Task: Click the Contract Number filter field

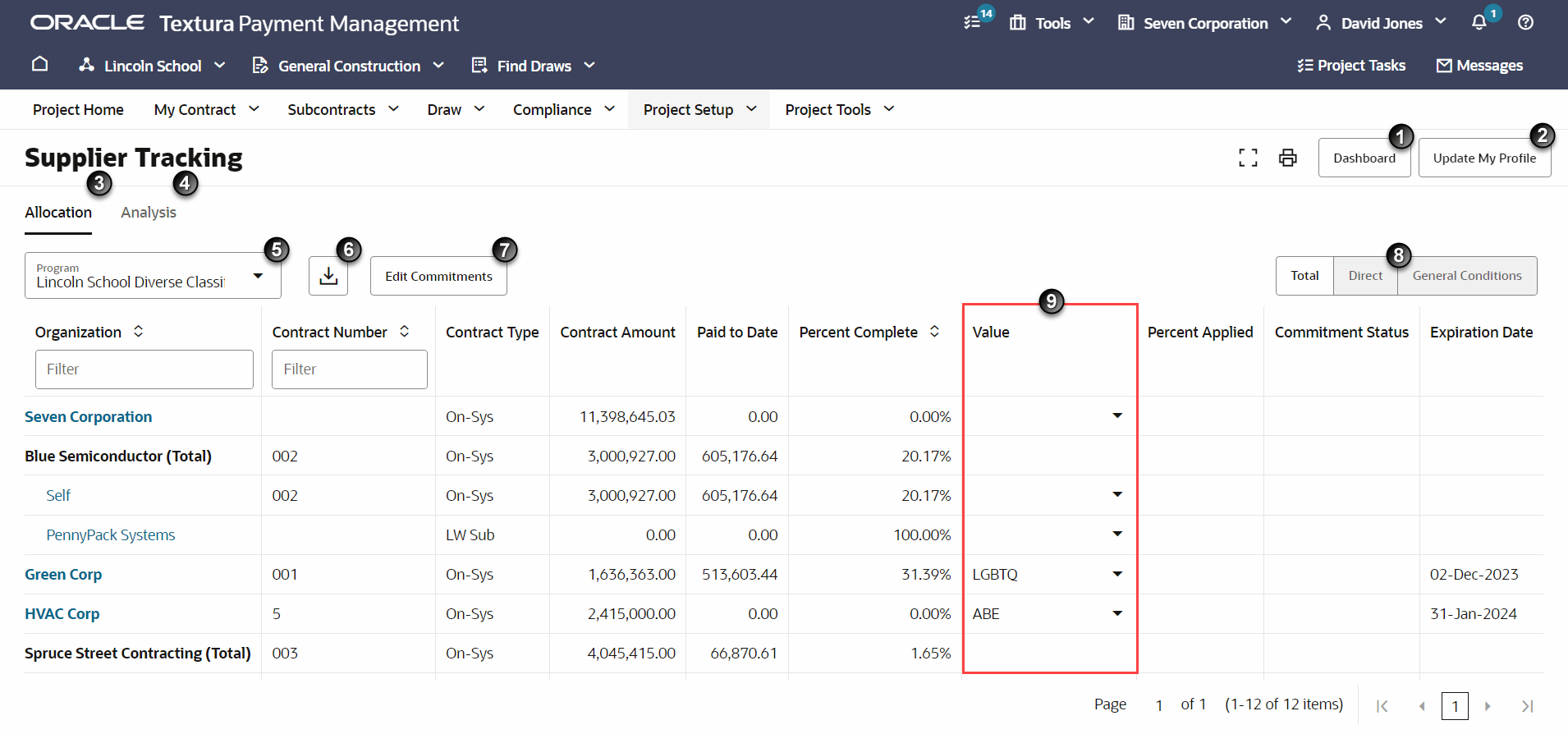Action: (x=350, y=369)
